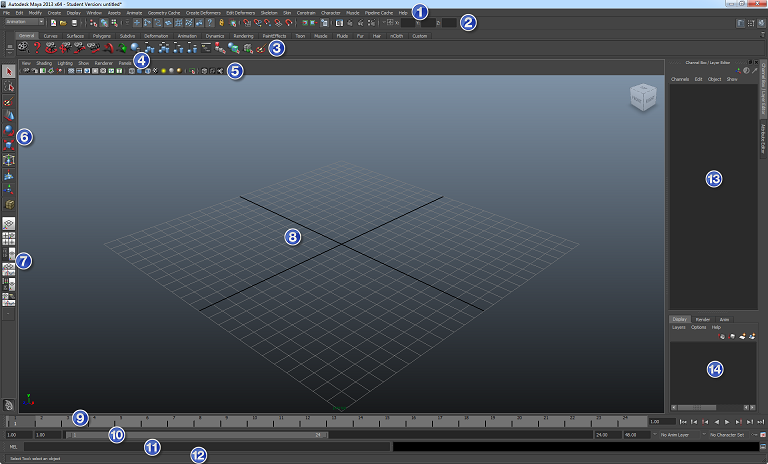Click the Lasso select tool in toolbox
Viewport: 768px width, 464px height.
pyautogui.click(x=9, y=87)
